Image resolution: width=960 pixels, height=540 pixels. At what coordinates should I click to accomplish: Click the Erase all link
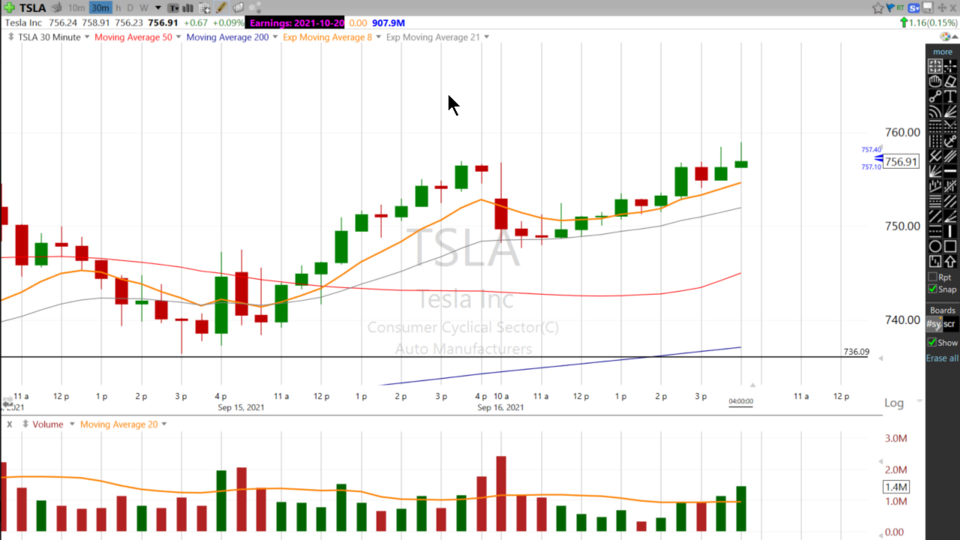pos(942,358)
